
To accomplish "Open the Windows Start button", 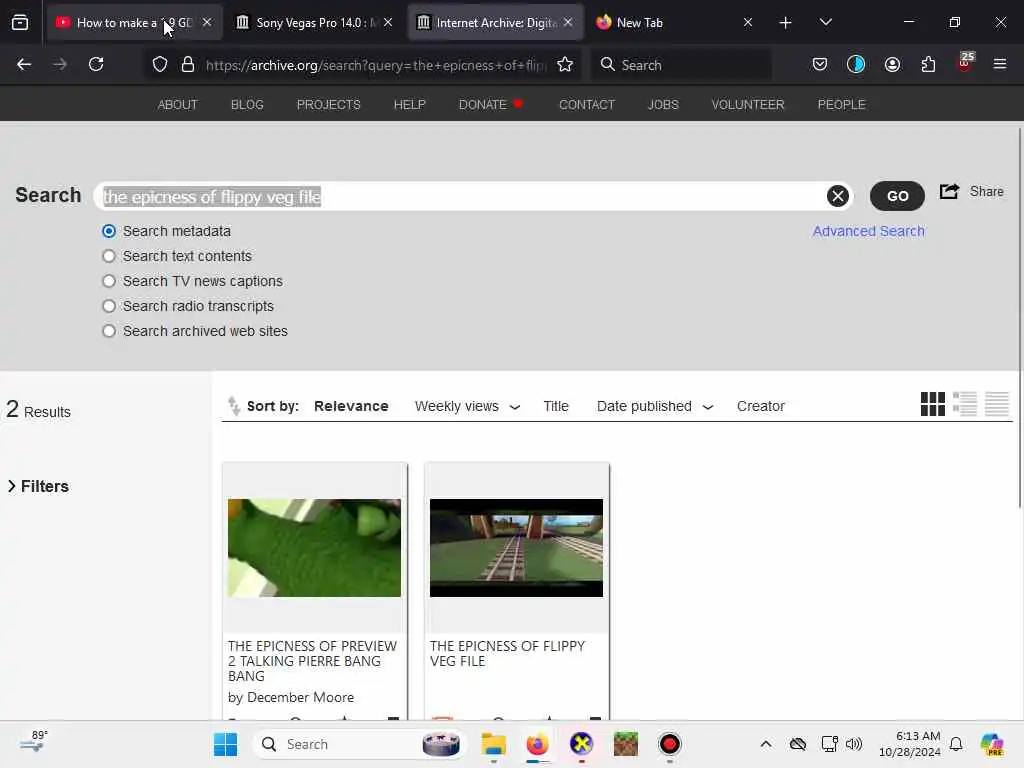I will click(x=226, y=744).
